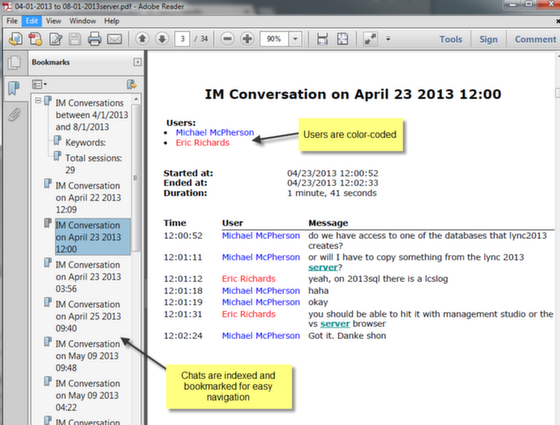Screen dimensions: 560x425
Task: Open the Window menu
Action: (x=82, y=21)
